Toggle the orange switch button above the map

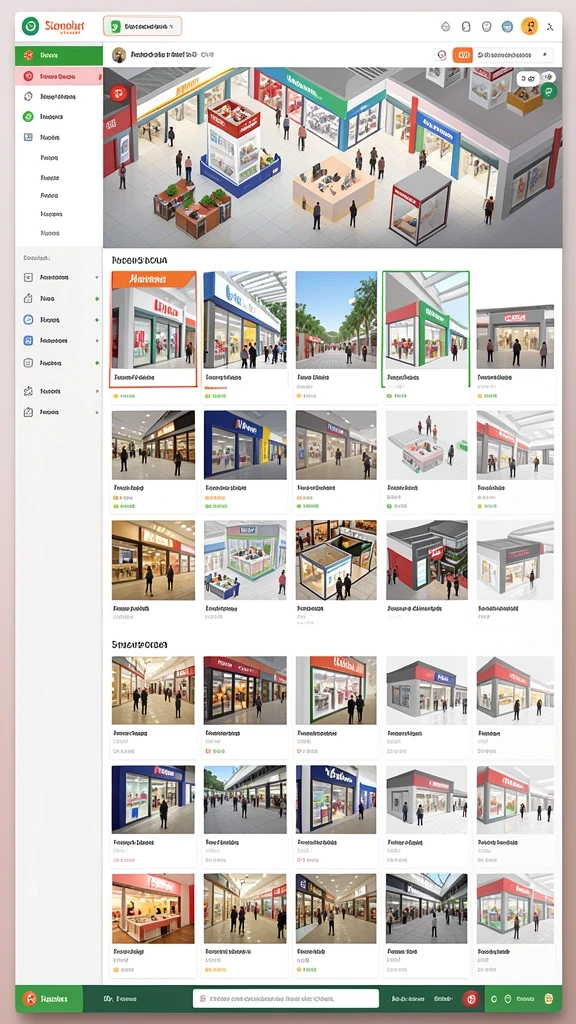pyautogui.click(x=462, y=56)
